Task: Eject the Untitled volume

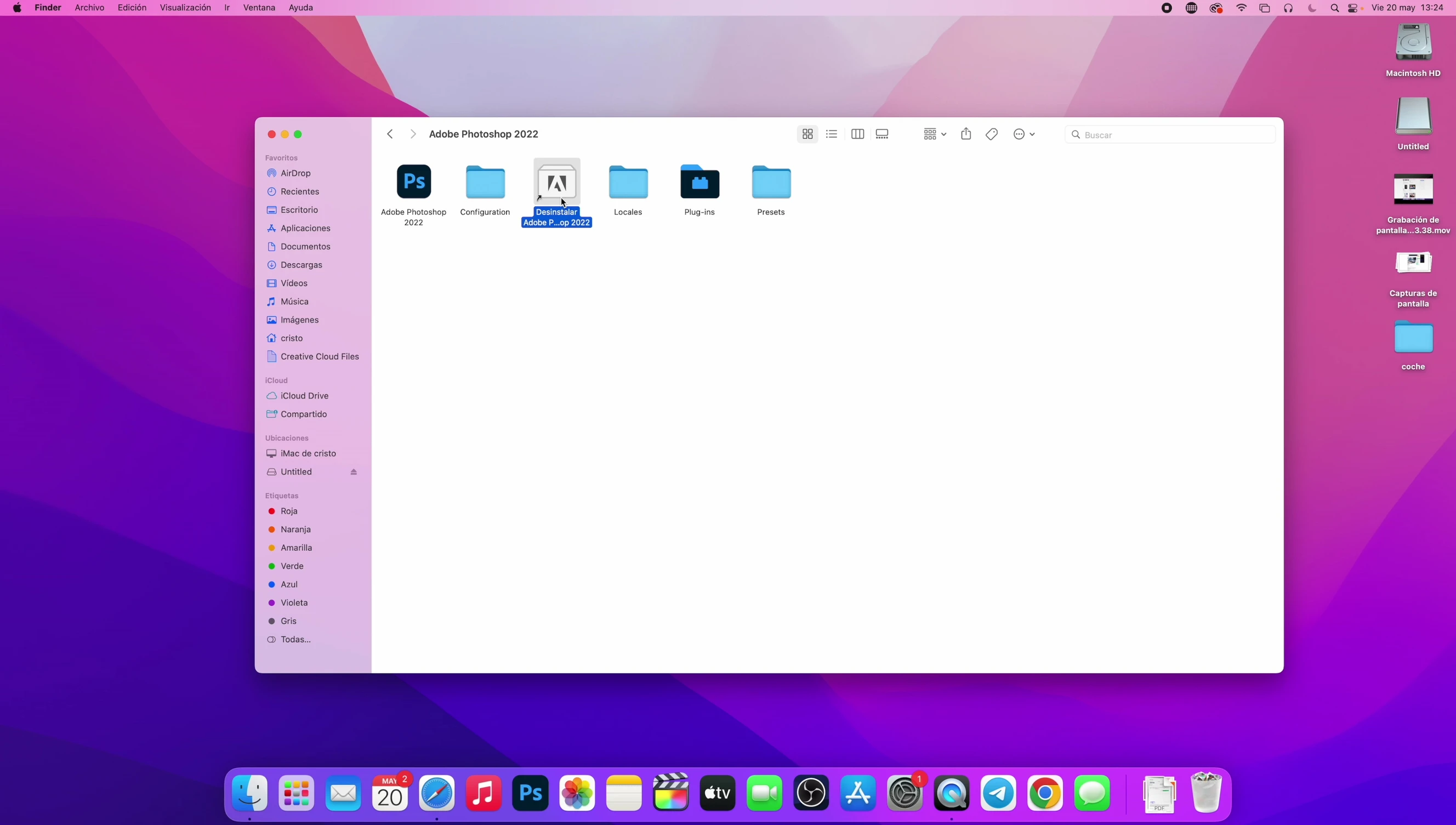Action: pyautogui.click(x=354, y=472)
